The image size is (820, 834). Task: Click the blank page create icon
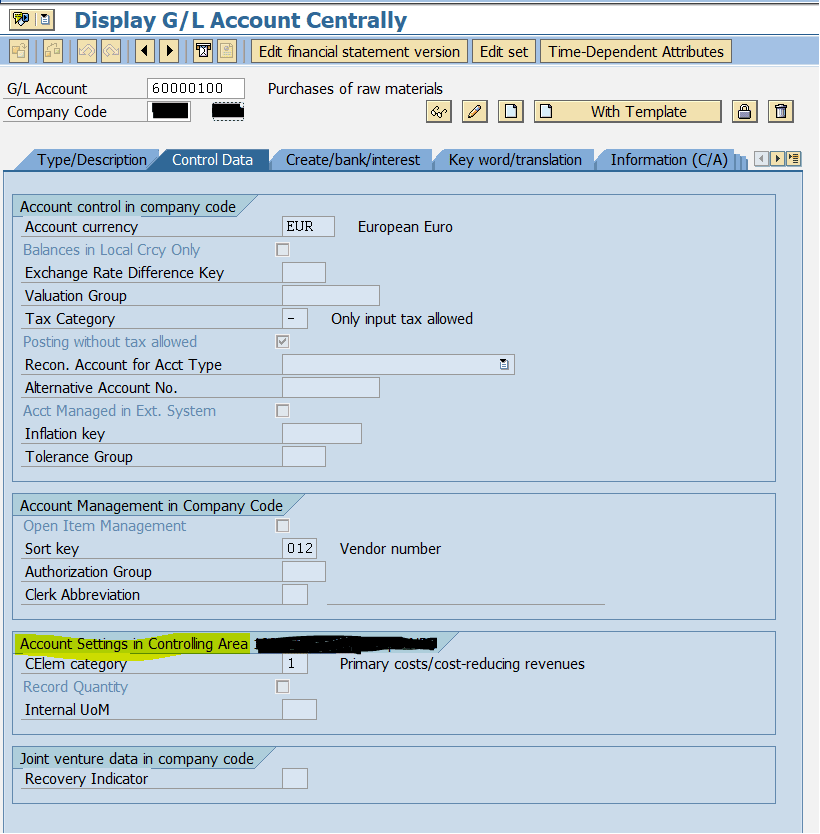[x=510, y=111]
